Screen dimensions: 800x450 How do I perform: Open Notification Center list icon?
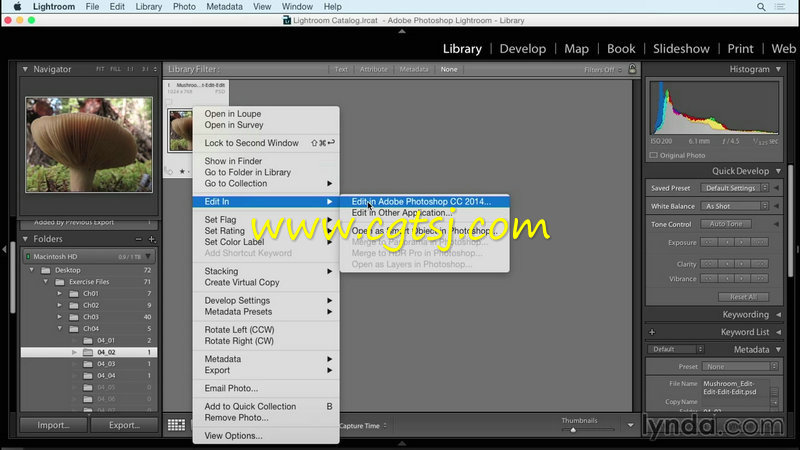[780, 7]
